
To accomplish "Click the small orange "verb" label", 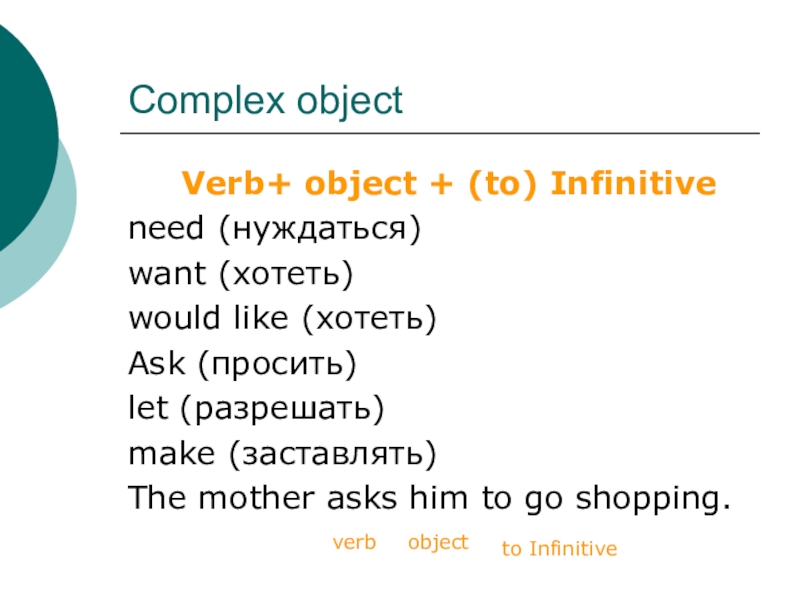I will [x=354, y=542].
